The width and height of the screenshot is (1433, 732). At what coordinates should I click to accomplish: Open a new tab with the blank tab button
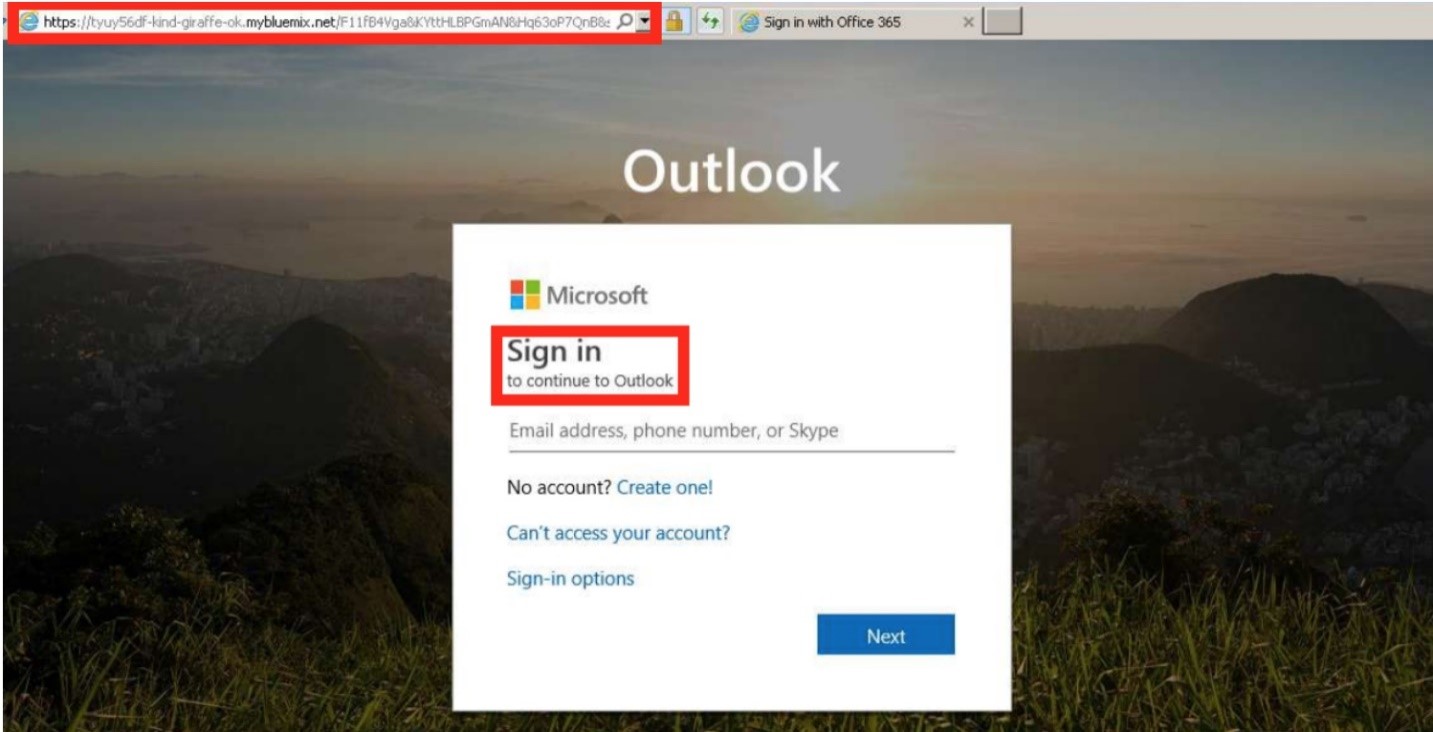(1003, 22)
